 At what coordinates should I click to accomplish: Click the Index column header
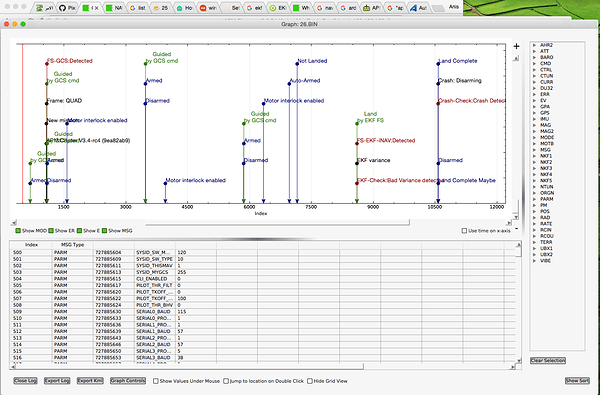coord(31,245)
